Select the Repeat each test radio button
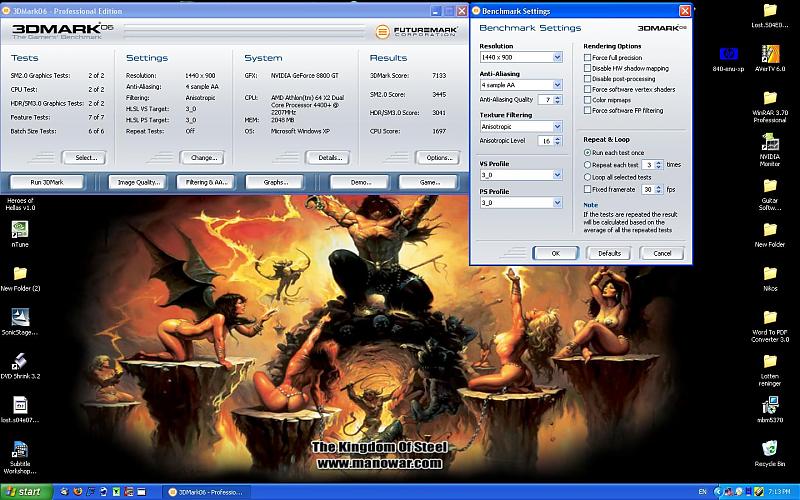Viewport: 800px width, 500px height. click(588, 165)
